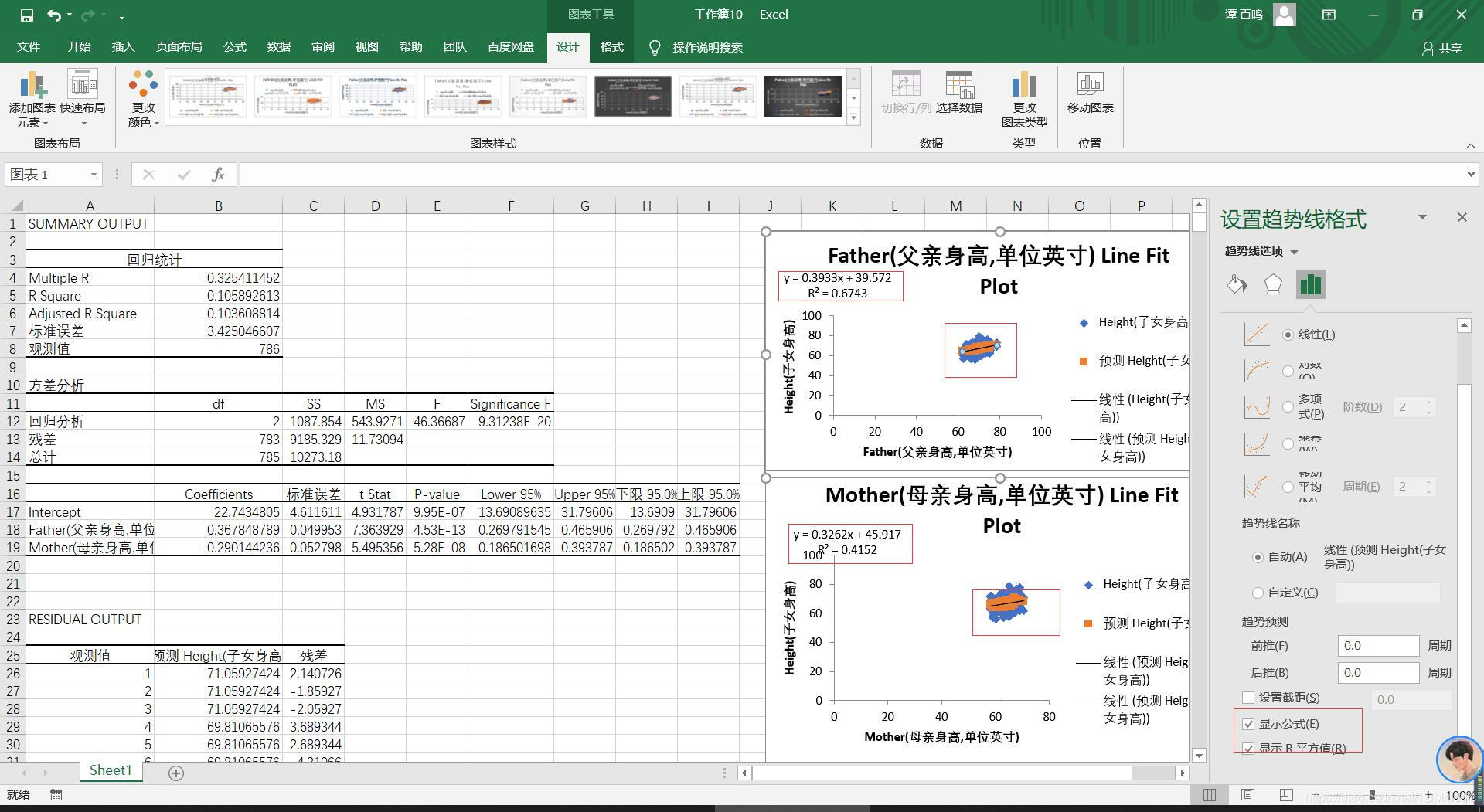Open Change Colors (更改颜色) palette
Viewport: 1484px width, 812px height.
143,99
